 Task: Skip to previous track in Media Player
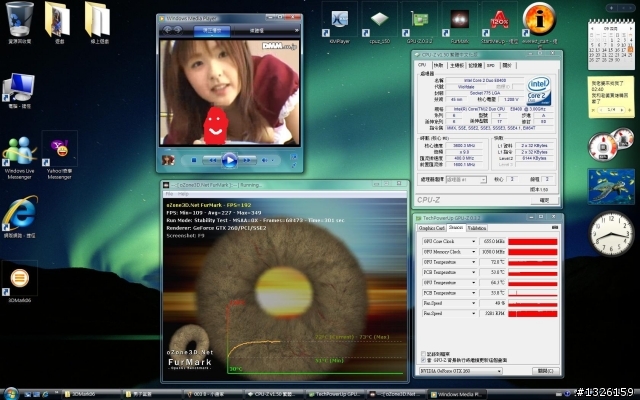pyautogui.click(x=212, y=160)
